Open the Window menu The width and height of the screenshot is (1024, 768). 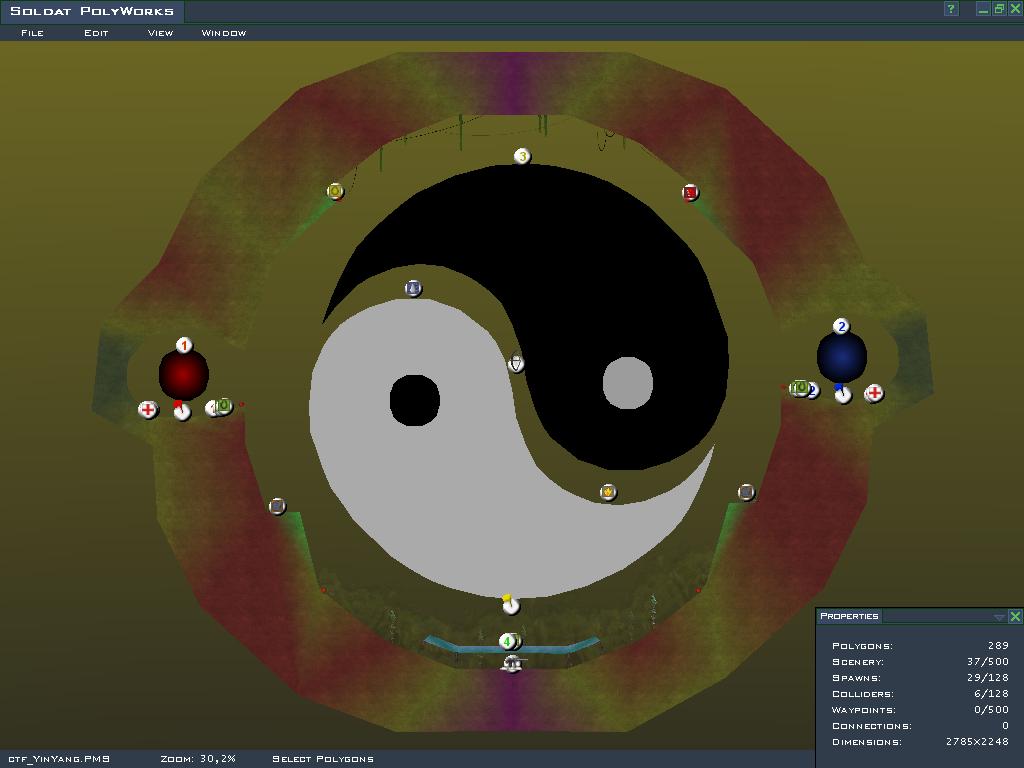coord(224,33)
